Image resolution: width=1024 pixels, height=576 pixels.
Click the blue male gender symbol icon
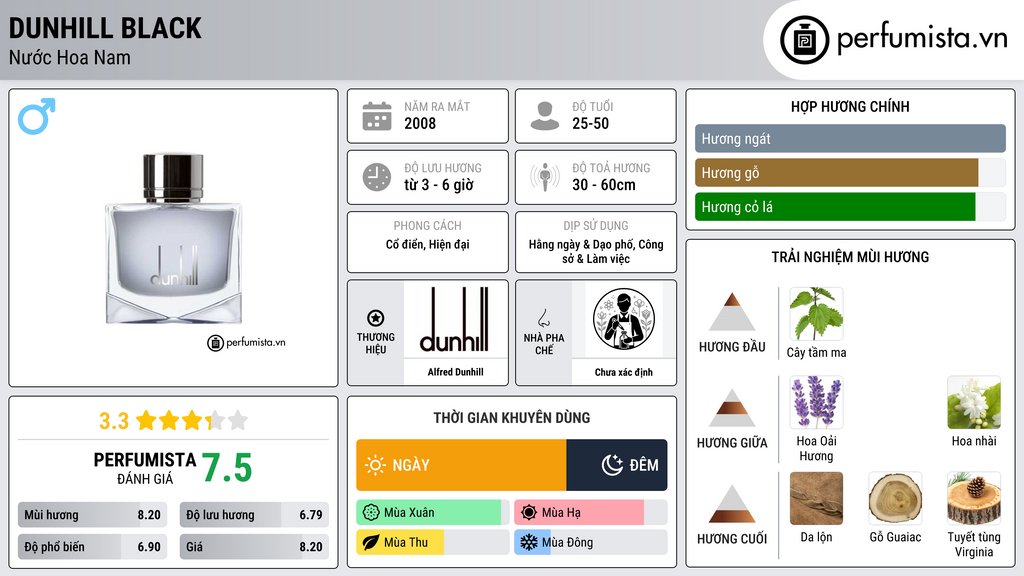click(37, 116)
